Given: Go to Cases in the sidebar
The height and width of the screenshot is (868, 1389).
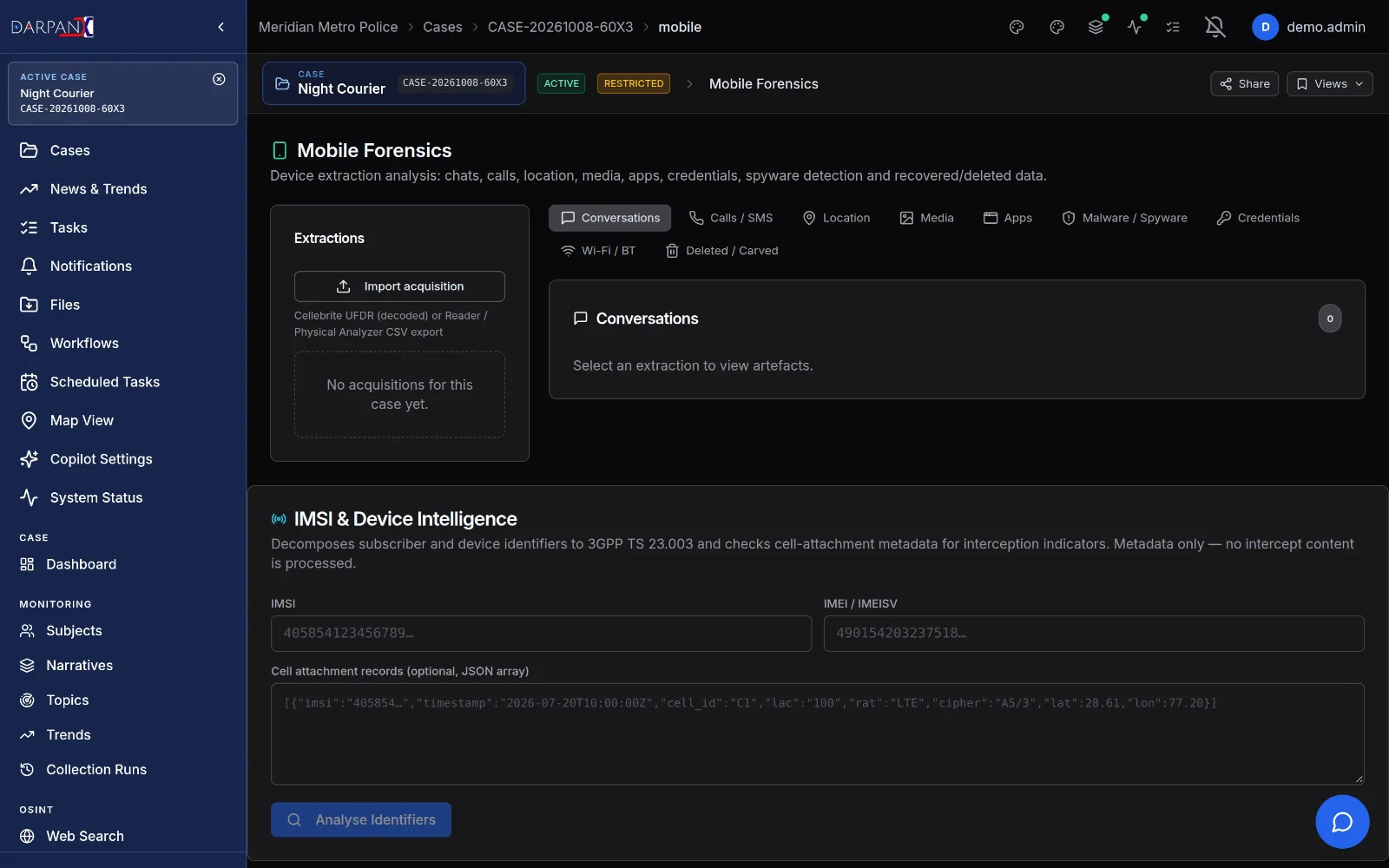Looking at the screenshot, I should point(123,150).
